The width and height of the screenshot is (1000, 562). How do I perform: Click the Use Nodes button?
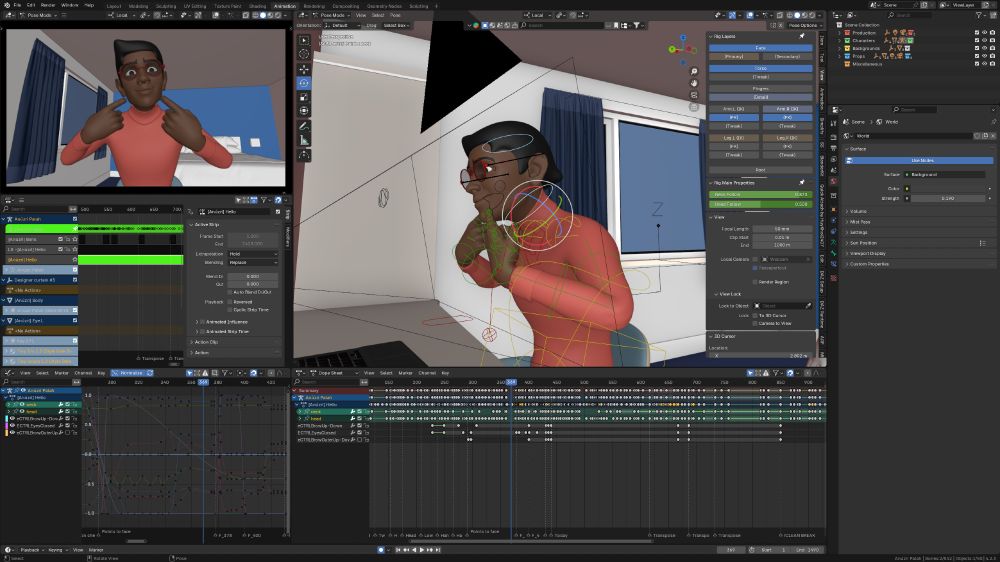pyautogui.click(x=921, y=160)
